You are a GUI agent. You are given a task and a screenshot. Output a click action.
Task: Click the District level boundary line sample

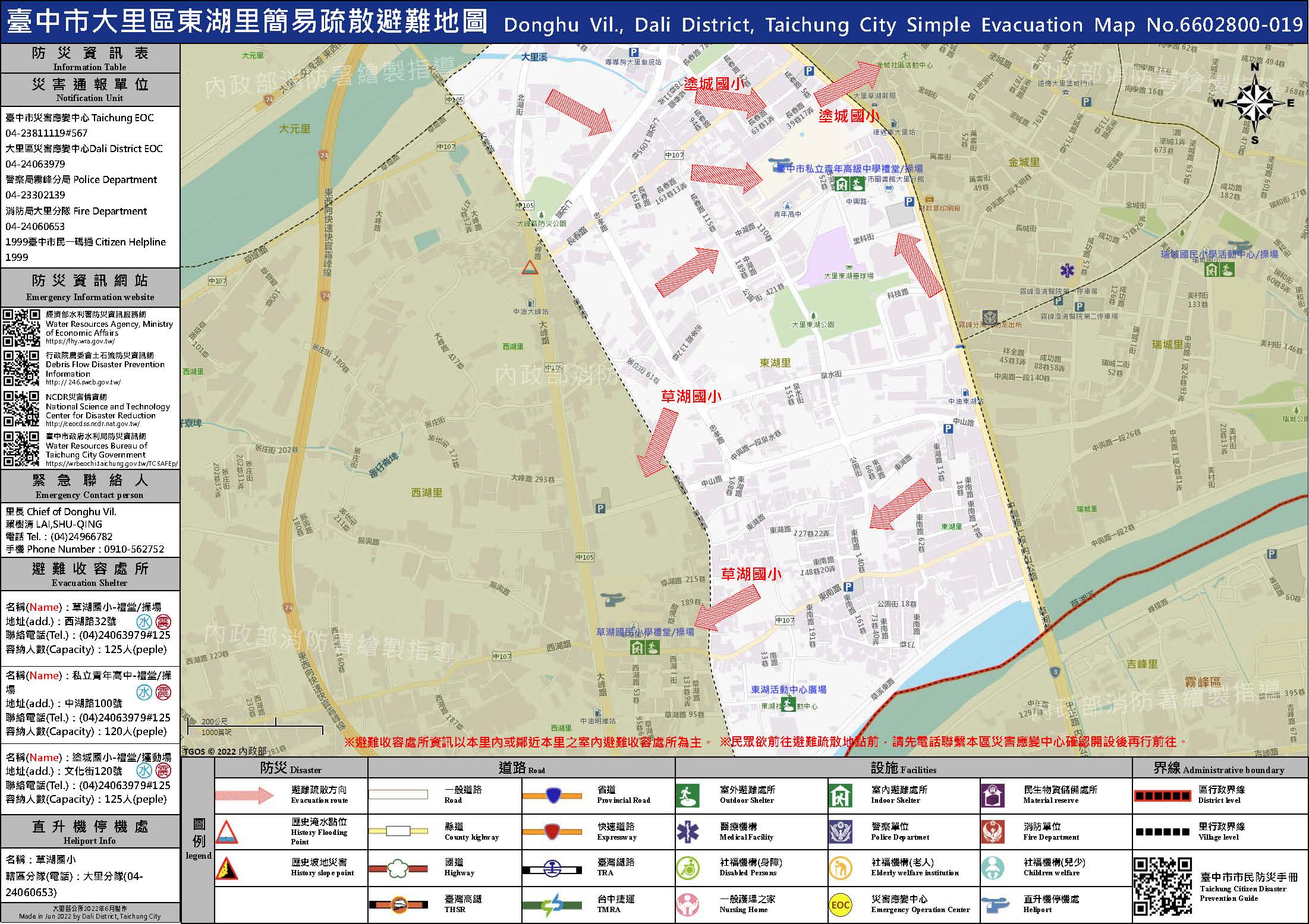1163,796
